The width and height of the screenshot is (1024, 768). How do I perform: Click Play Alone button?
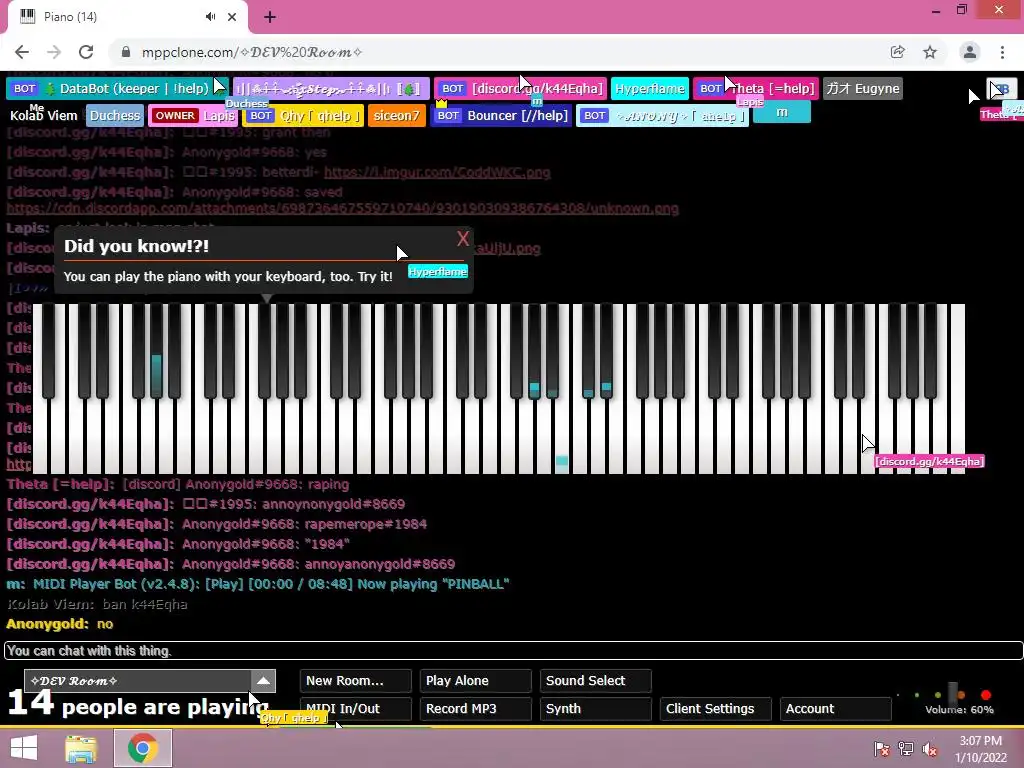point(475,680)
